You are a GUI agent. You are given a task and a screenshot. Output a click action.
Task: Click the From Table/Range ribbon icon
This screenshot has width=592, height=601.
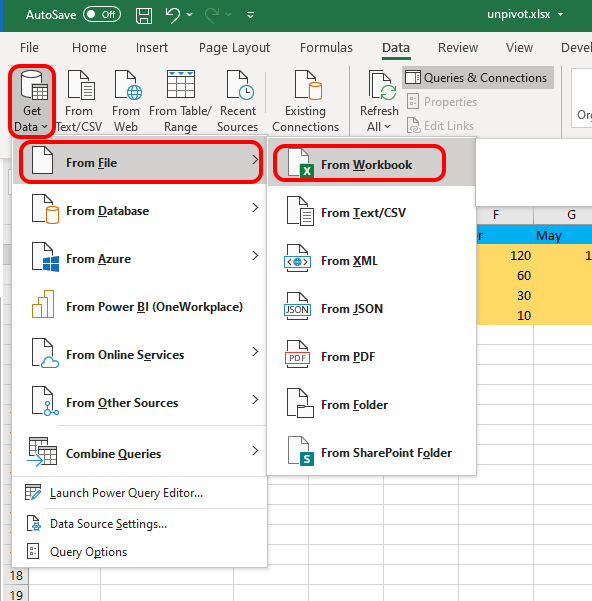tap(180, 101)
